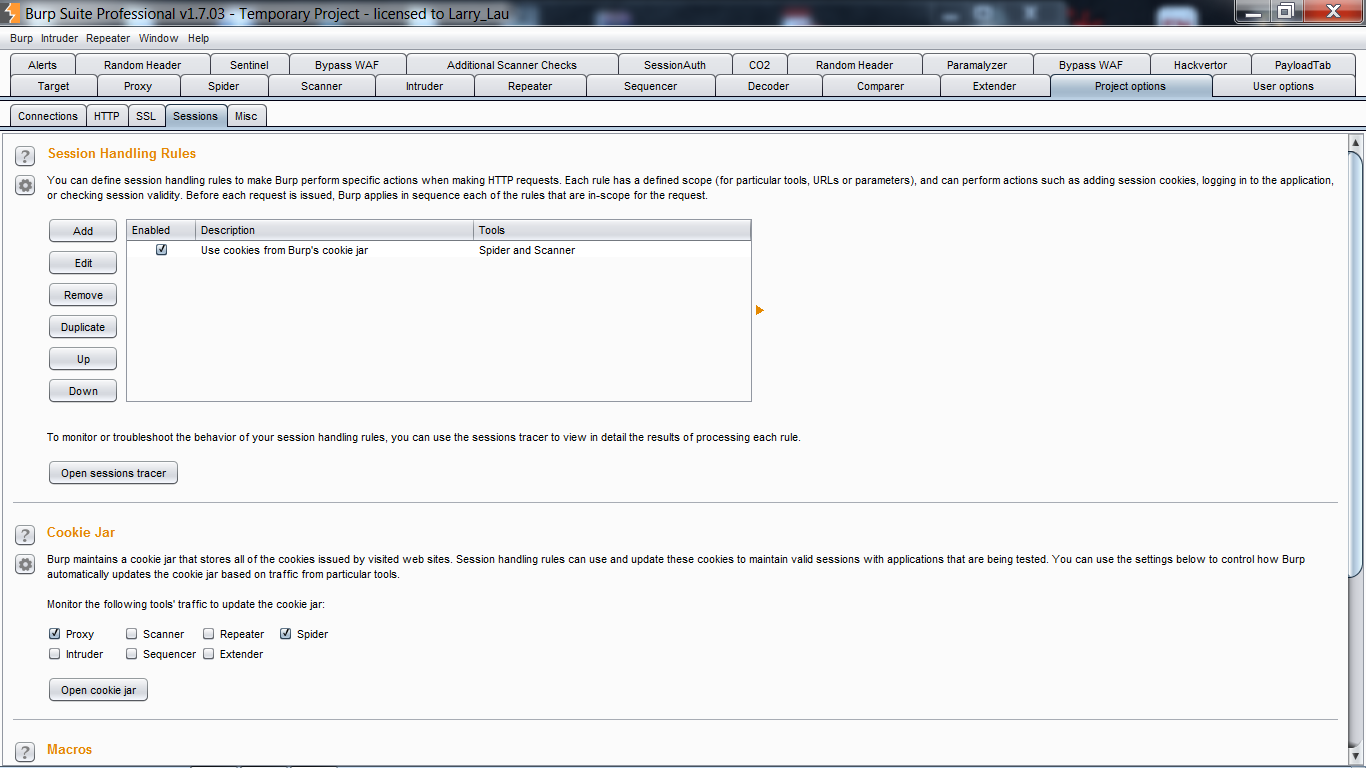Move the rule Up
This screenshot has height=768, width=1366.
[83, 359]
